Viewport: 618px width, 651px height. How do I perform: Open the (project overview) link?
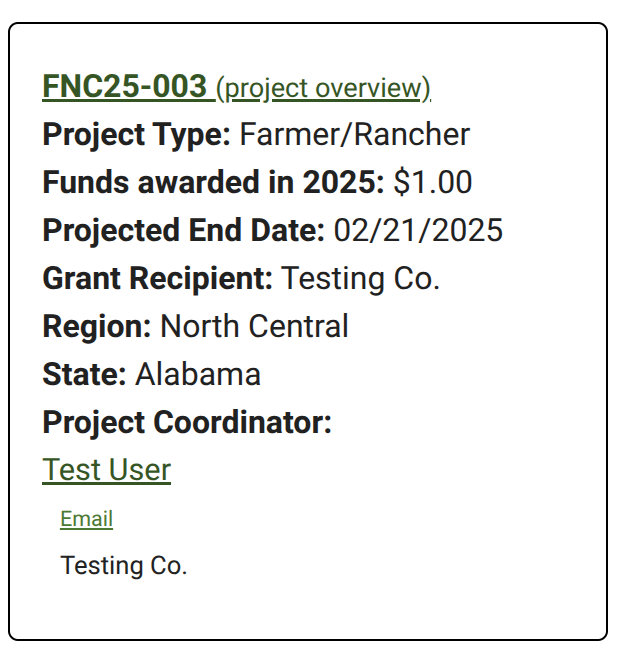click(323, 88)
